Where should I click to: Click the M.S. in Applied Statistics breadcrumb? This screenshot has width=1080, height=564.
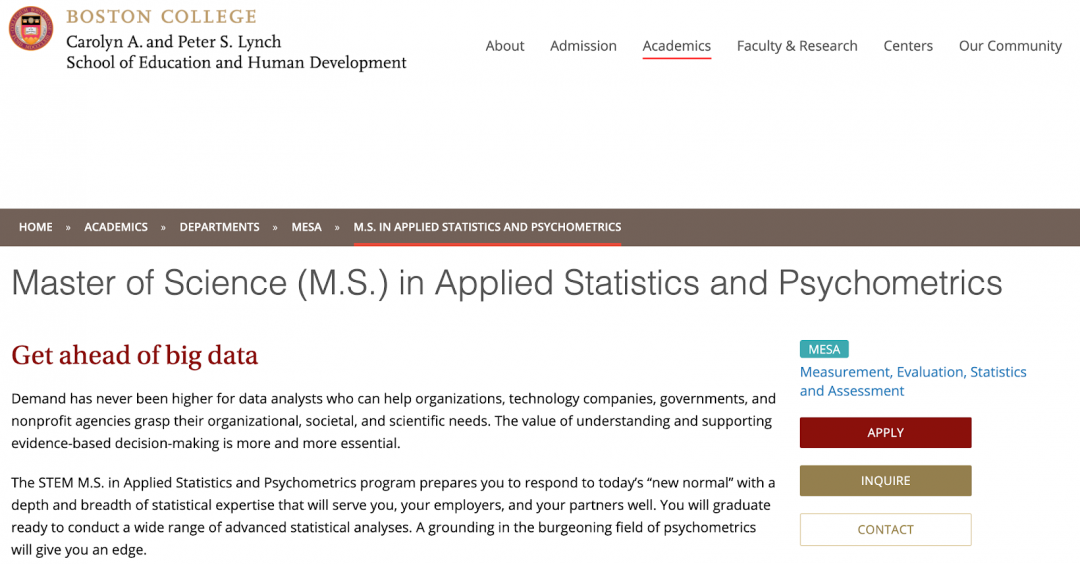[x=487, y=227]
